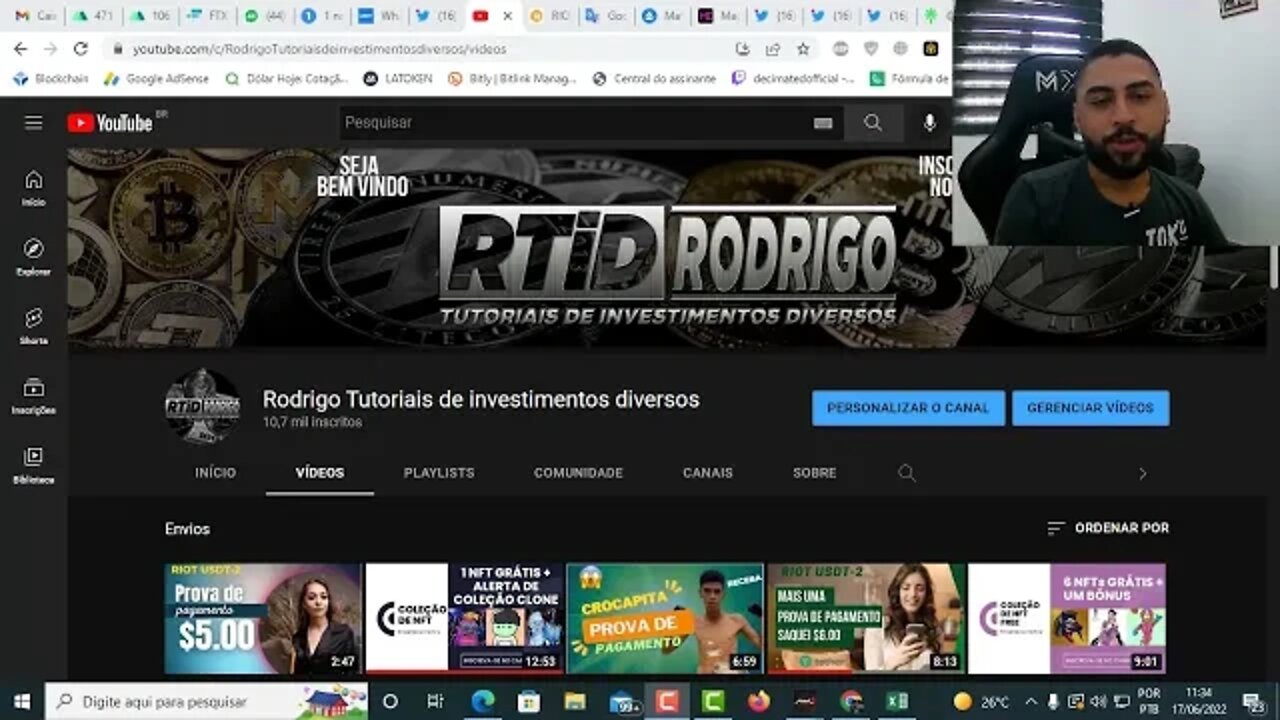Select the Vídeos channel tab
The height and width of the screenshot is (720, 1280).
tap(320, 473)
